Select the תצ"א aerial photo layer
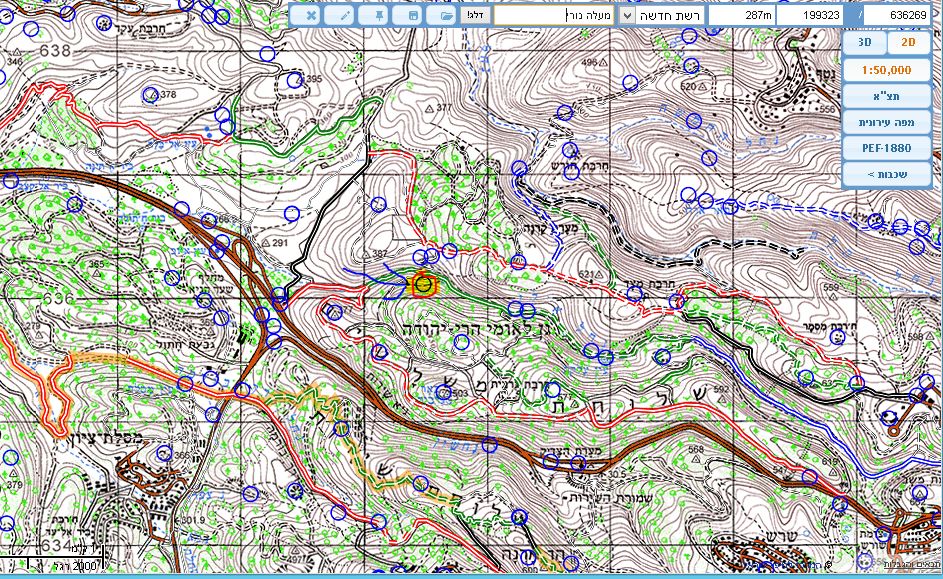The image size is (943, 579). 886,97
